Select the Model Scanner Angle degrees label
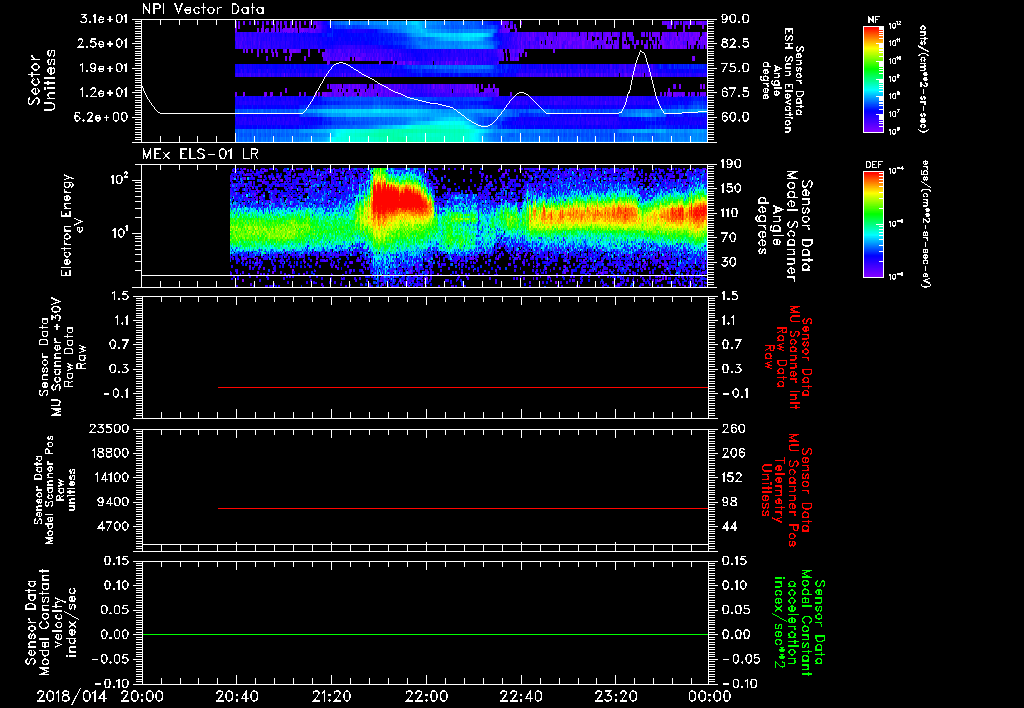The height and width of the screenshot is (708, 1024). pos(777,225)
